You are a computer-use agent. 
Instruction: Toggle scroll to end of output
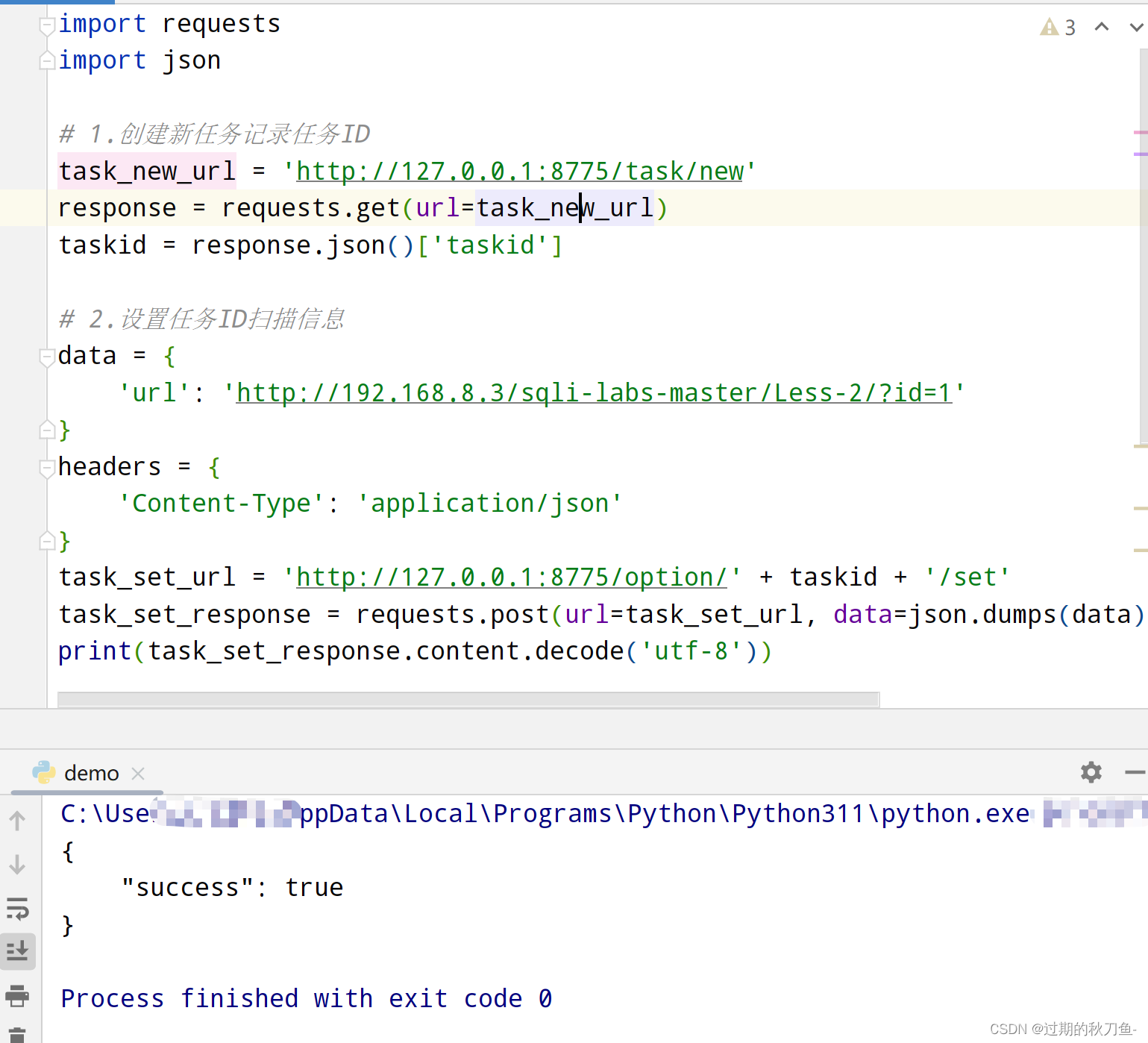coord(17,950)
